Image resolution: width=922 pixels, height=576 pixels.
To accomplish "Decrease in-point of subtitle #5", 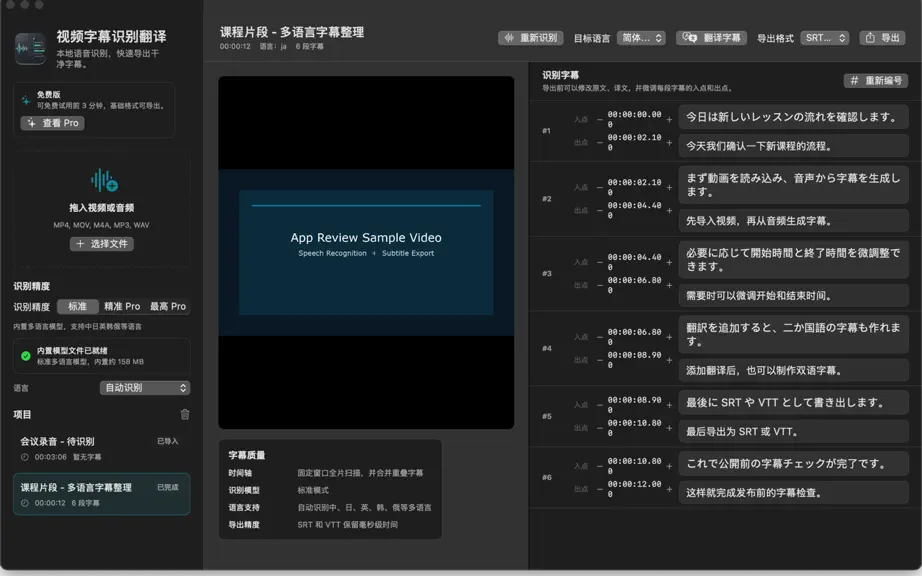I will (x=599, y=405).
